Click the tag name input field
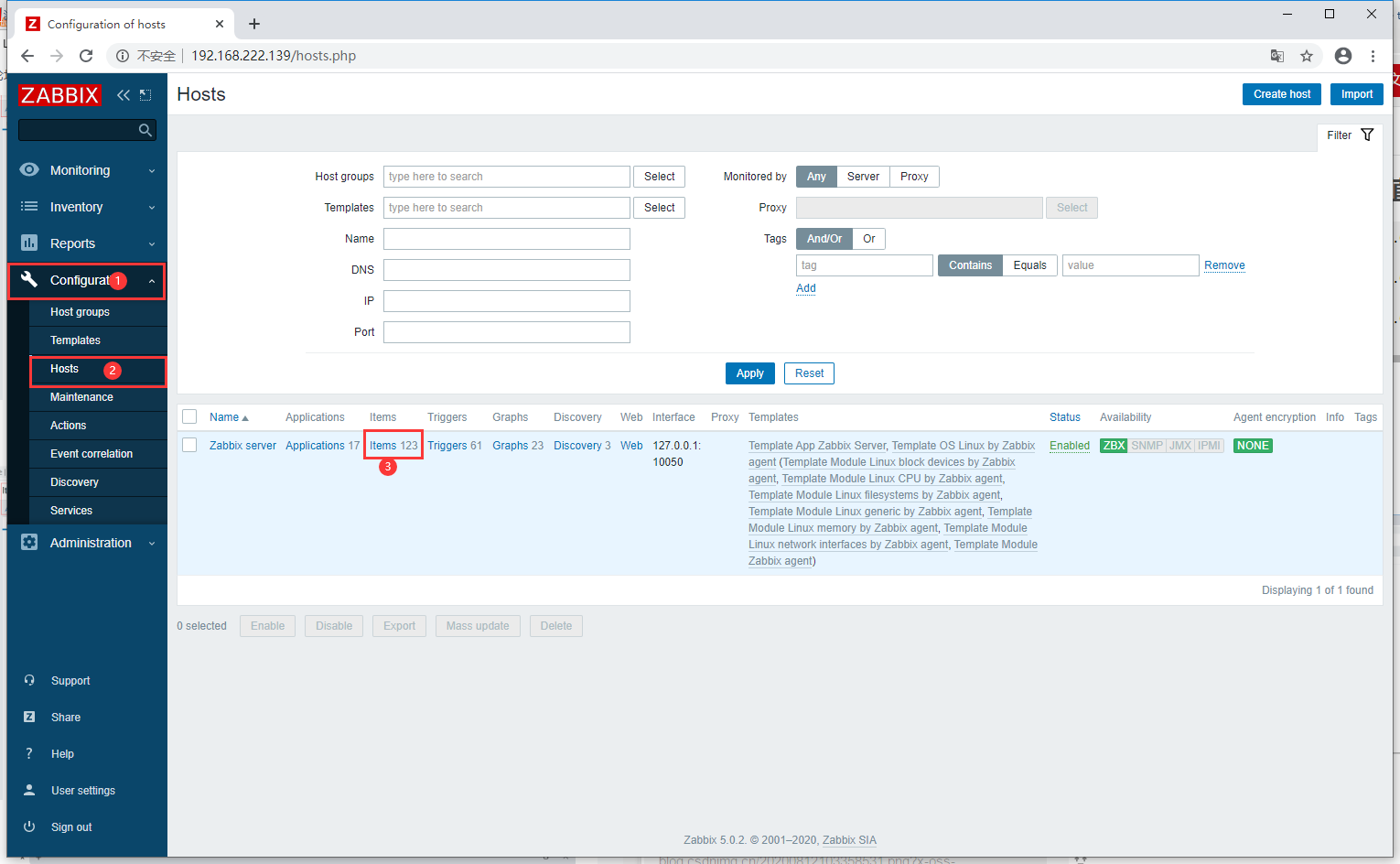 pyautogui.click(x=865, y=265)
